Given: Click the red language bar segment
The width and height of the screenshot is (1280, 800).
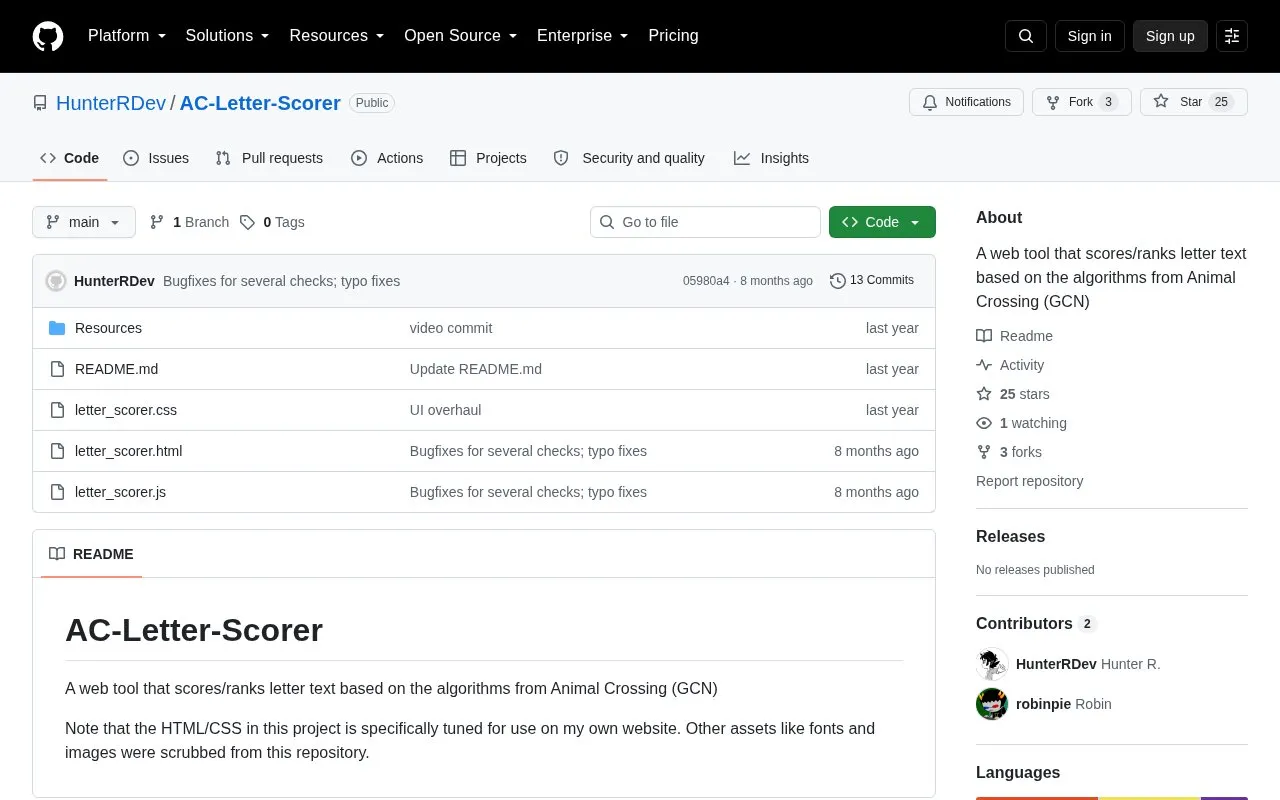Looking at the screenshot, I should click(1037, 798).
